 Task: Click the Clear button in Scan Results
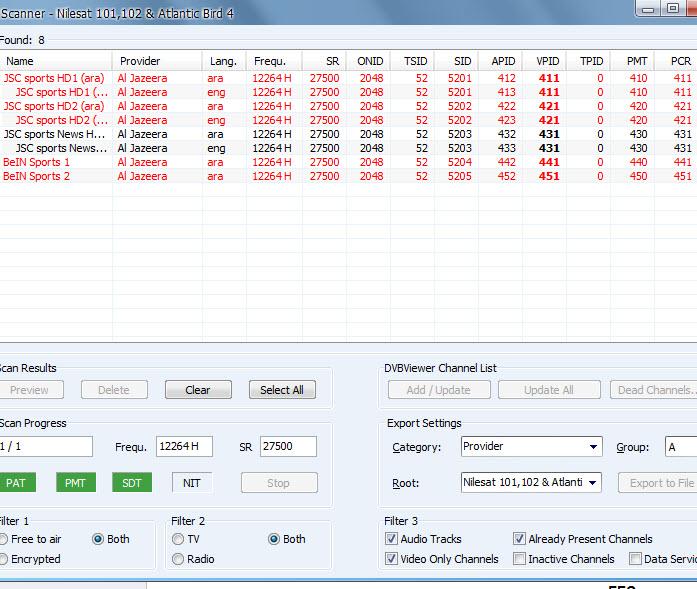[x=198, y=390]
